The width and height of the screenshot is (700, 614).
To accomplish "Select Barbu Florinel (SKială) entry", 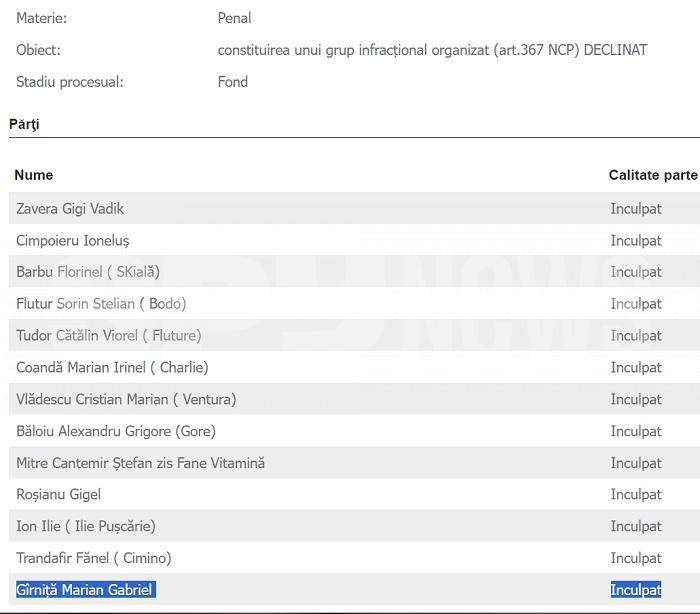I will pos(88,272).
